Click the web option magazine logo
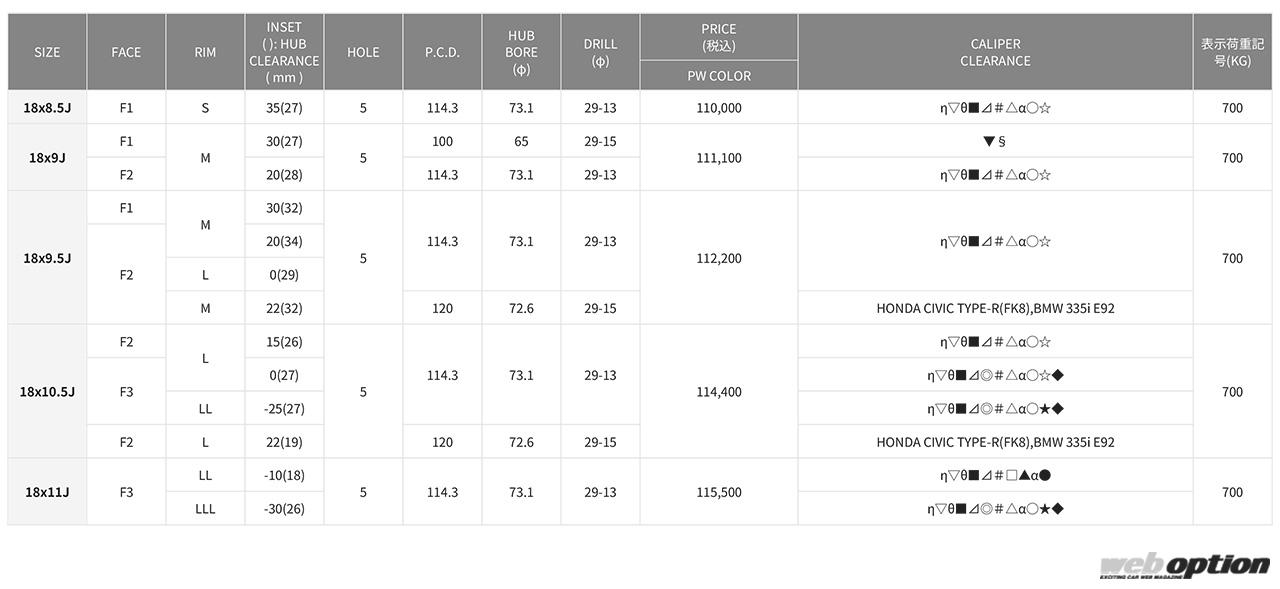The width and height of the screenshot is (1280, 589). click(x=1184, y=566)
